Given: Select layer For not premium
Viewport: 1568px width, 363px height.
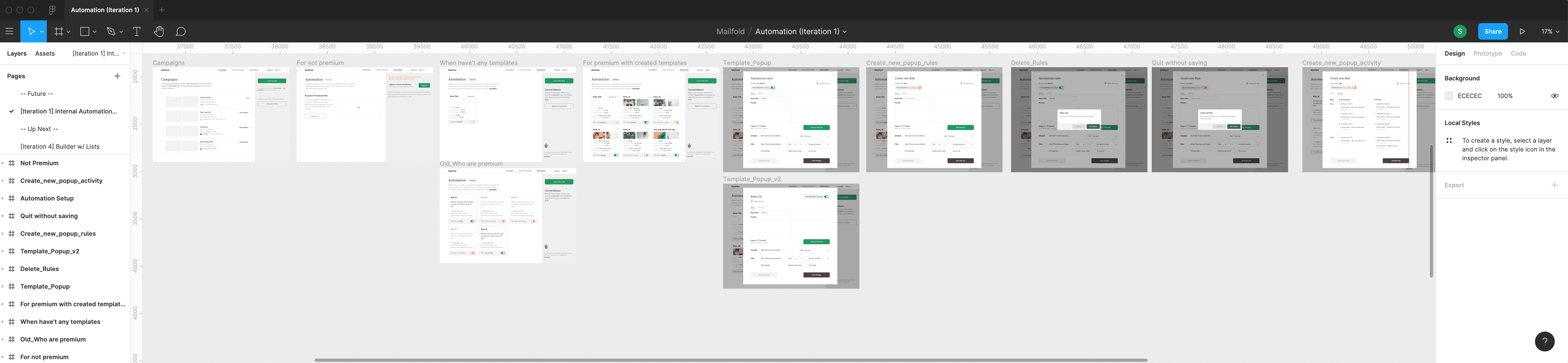Looking at the screenshot, I should pos(44,357).
